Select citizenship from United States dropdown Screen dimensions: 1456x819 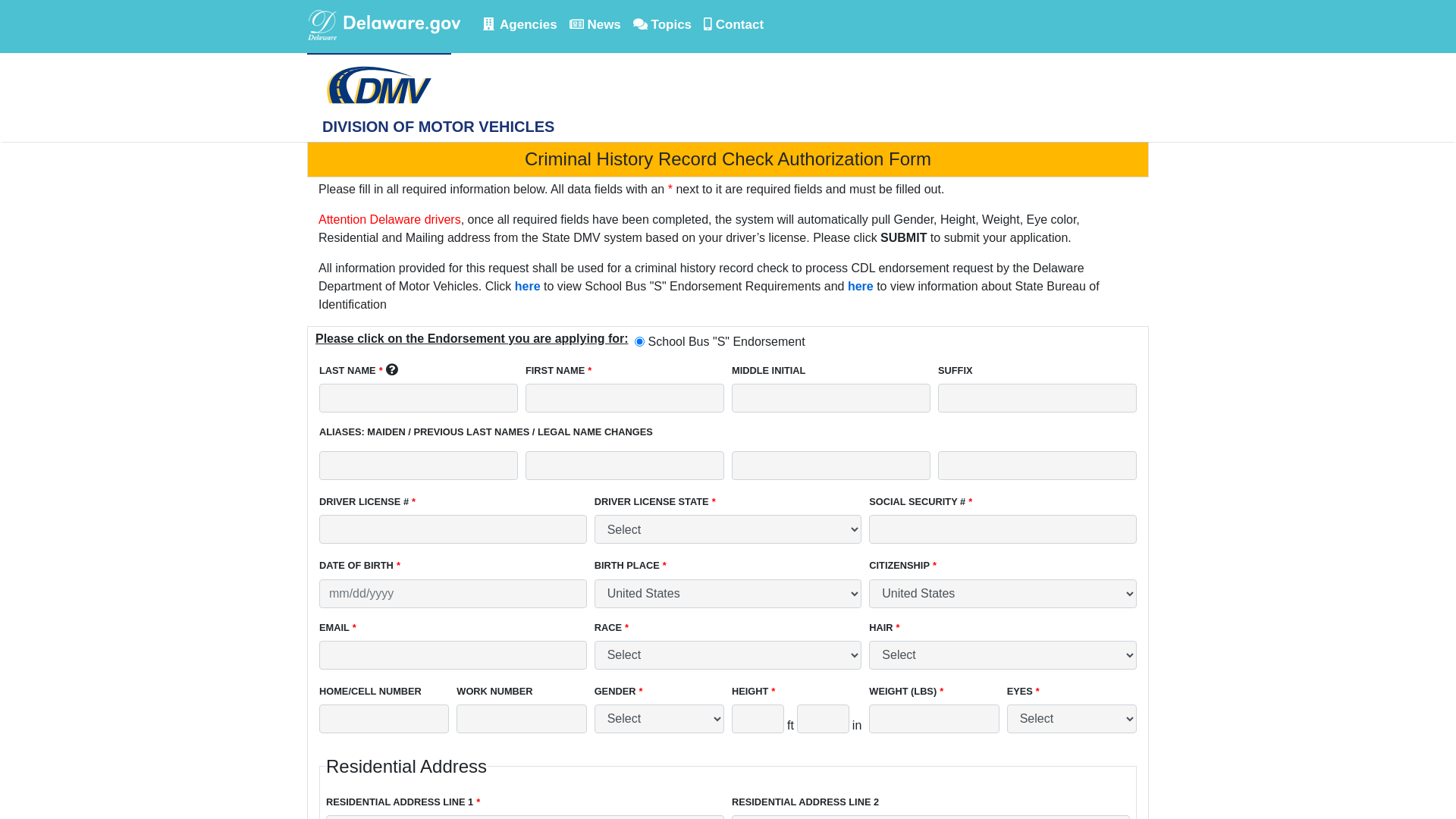pos(1003,593)
